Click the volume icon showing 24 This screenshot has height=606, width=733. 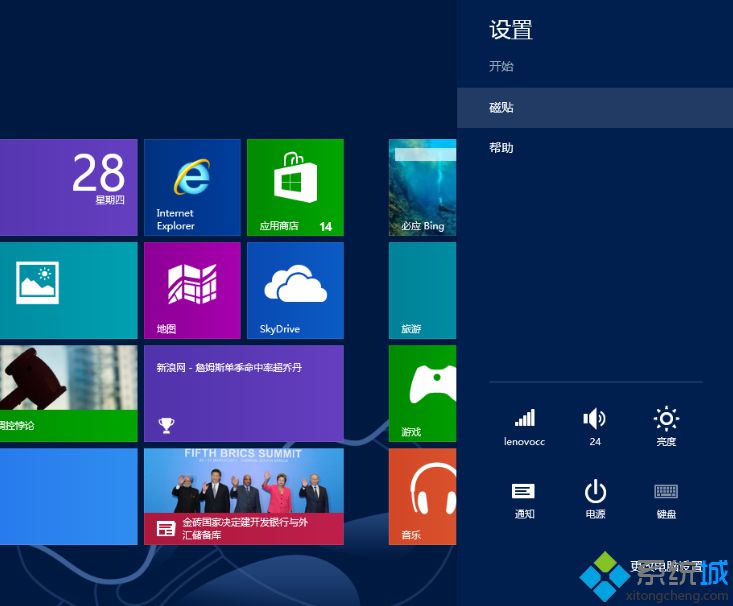(x=595, y=426)
